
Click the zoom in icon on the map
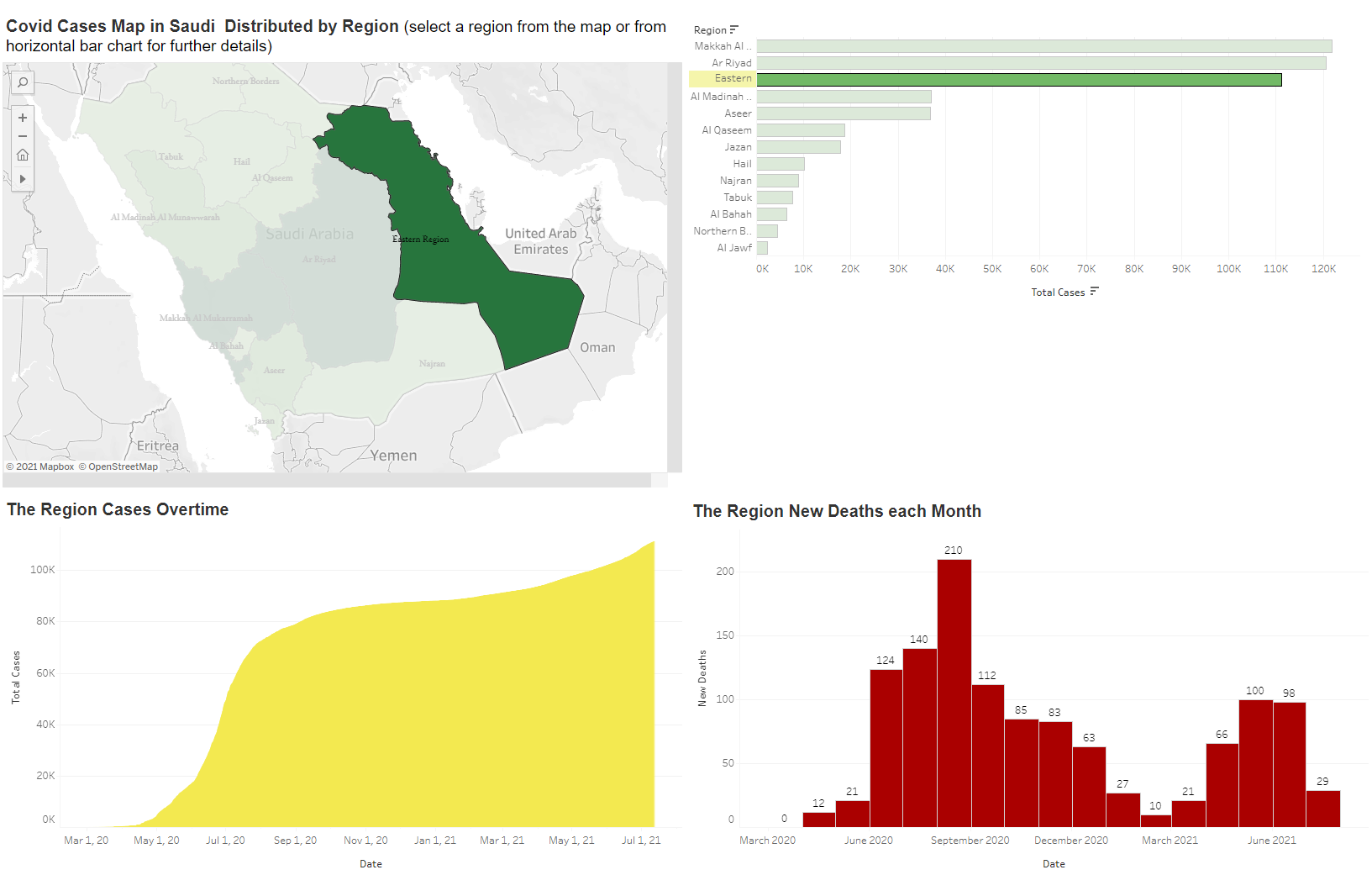click(22, 118)
